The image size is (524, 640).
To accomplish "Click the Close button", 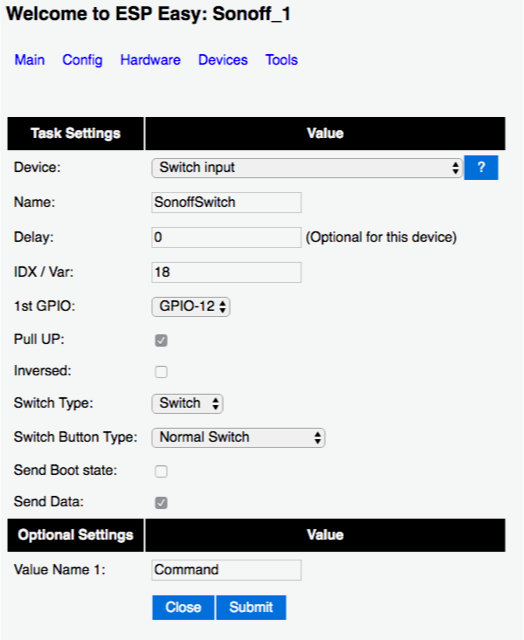I will [x=183, y=607].
